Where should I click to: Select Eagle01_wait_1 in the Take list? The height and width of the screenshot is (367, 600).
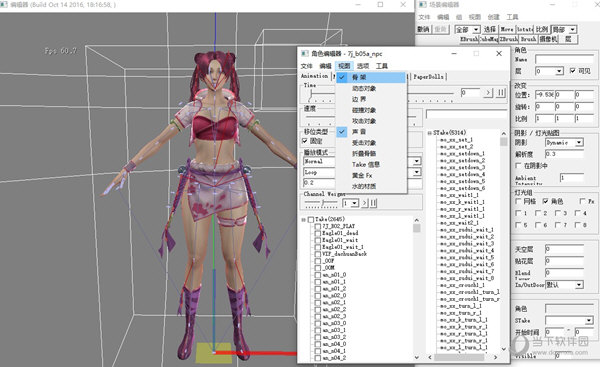pos(343,247)
